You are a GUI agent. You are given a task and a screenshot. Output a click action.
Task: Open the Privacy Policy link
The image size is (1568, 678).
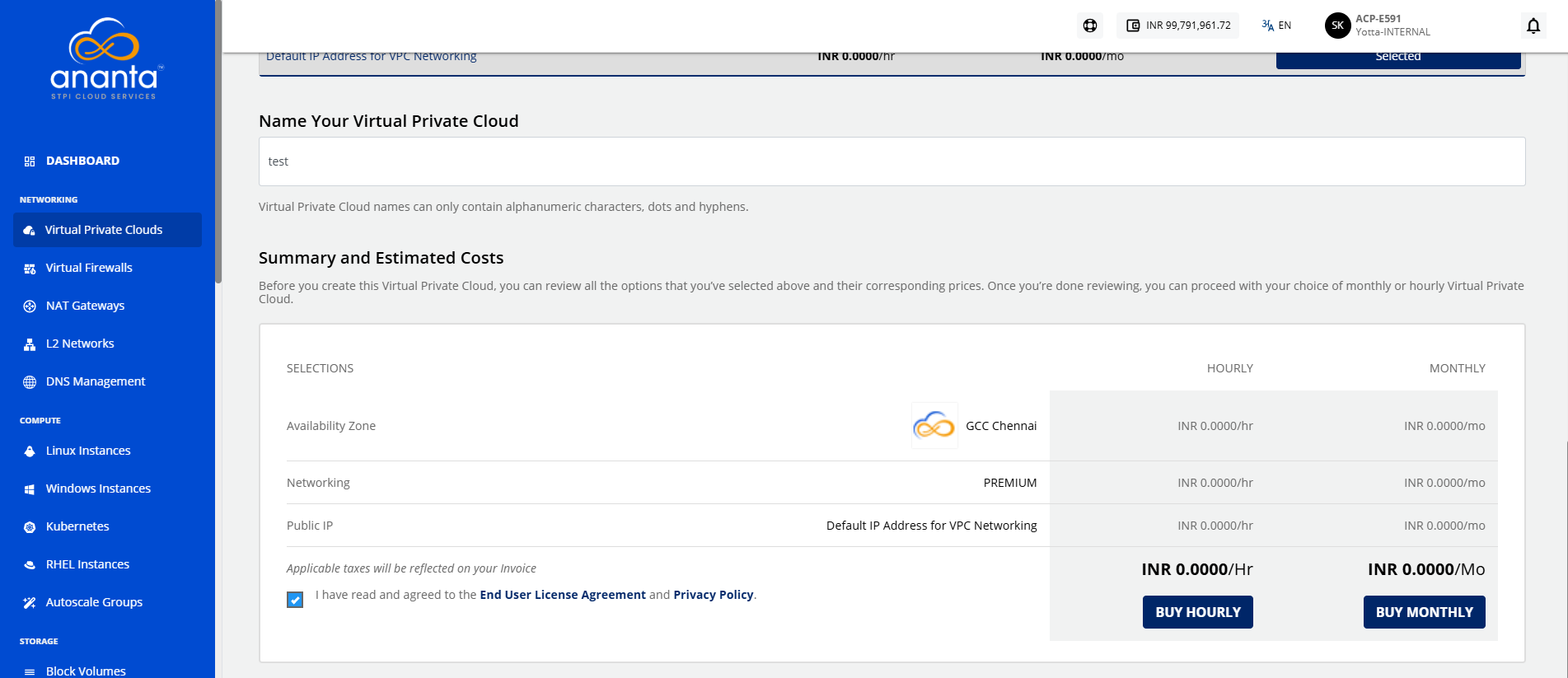(x=714, y=595)
